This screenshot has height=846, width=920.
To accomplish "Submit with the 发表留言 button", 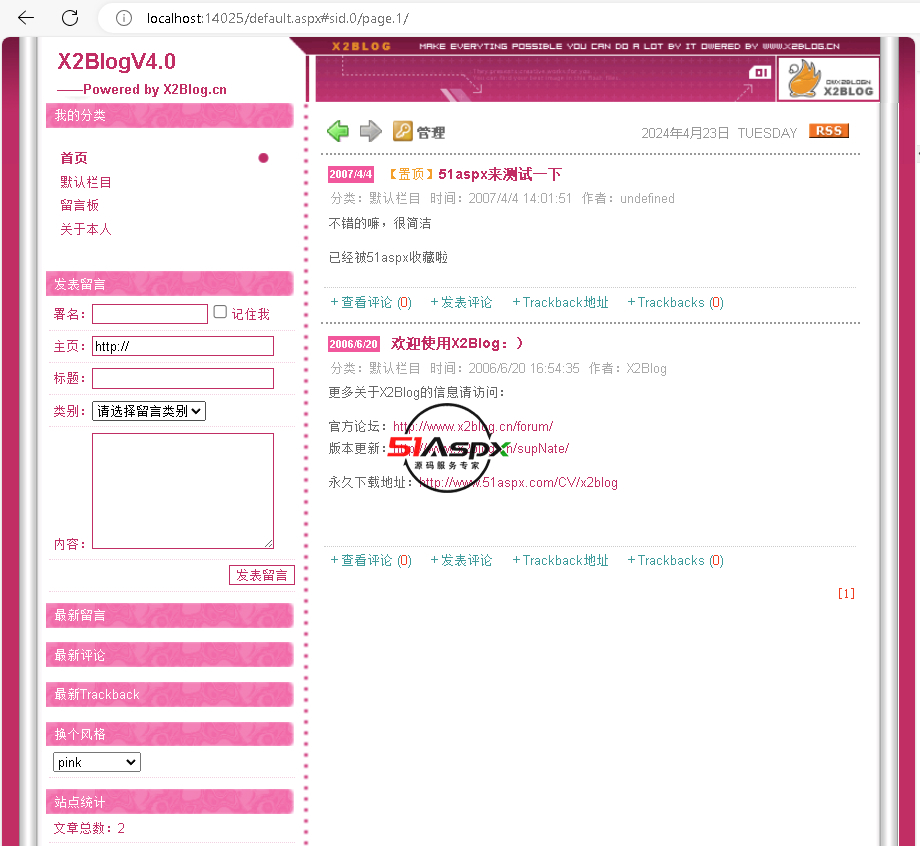I will (x=262, y=575).
